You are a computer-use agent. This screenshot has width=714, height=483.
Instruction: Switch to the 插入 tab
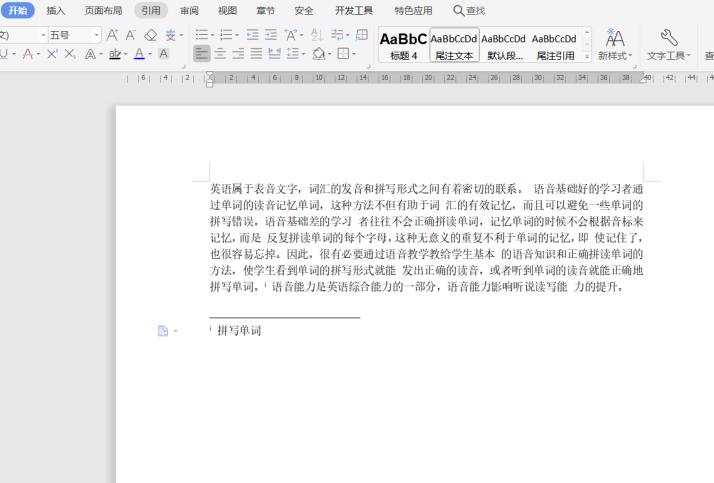point(56,10)
